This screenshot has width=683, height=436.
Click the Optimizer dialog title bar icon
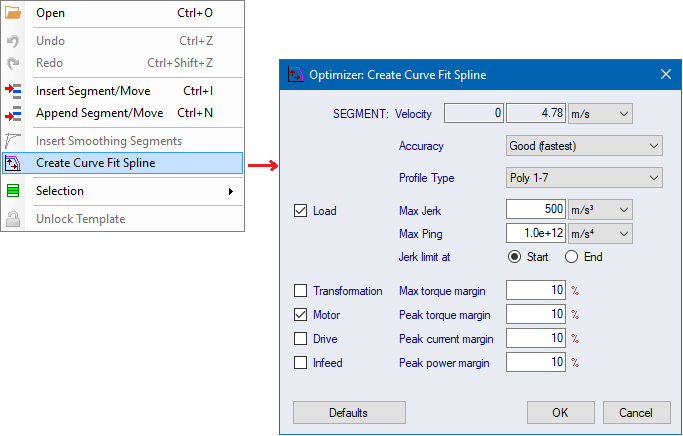pos(295,75)
